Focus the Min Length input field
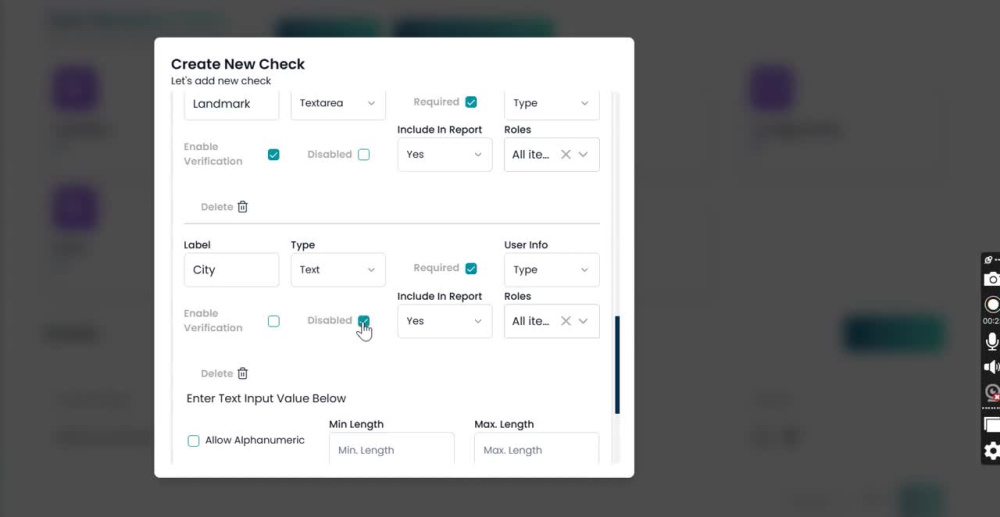Viewport: 1000px width, 517px height. pos(392,449)
